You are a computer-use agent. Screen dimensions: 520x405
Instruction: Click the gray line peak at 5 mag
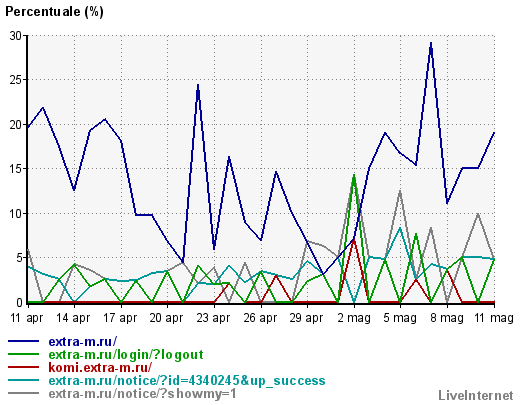400,191
